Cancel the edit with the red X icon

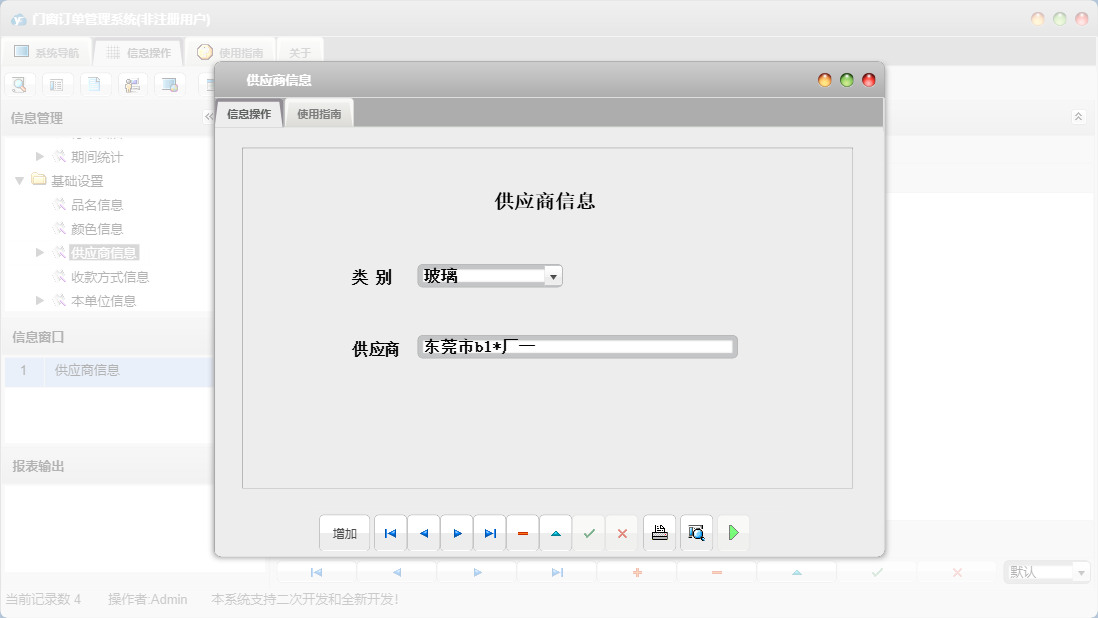(622, 533)
